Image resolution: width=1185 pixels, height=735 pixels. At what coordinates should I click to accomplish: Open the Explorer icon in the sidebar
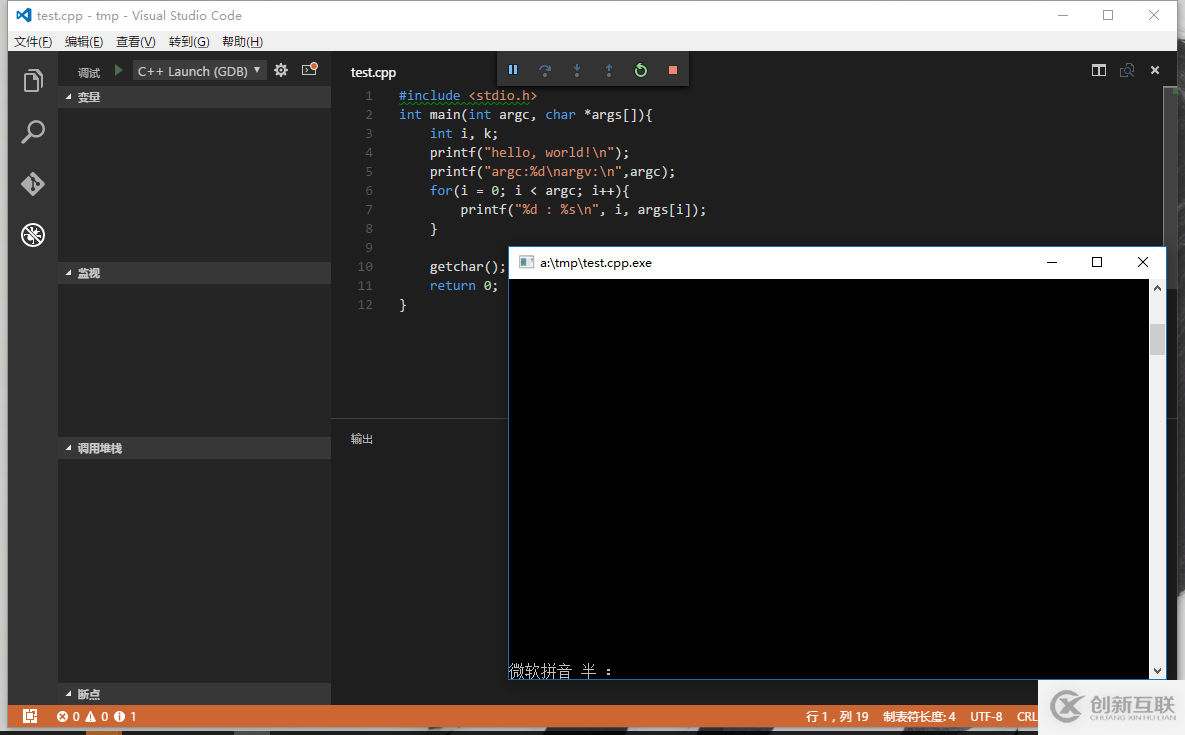point(33,79)
